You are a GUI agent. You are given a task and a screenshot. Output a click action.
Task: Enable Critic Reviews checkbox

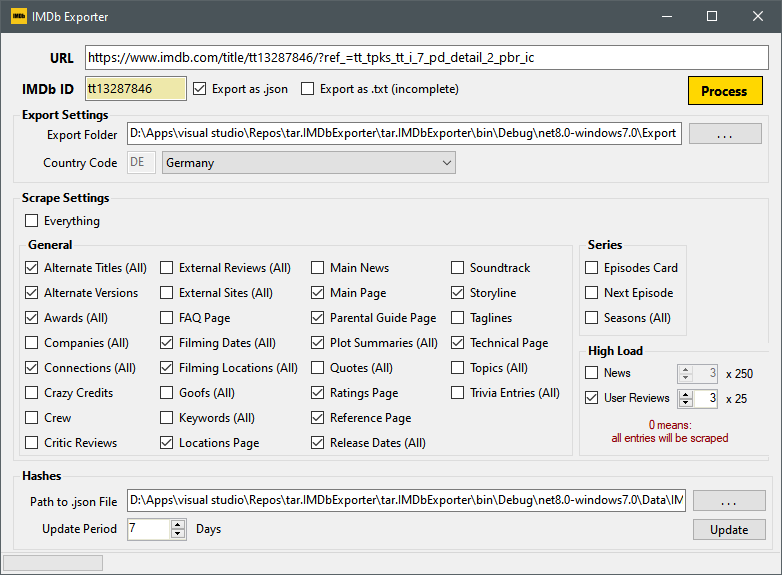point(31,442)
